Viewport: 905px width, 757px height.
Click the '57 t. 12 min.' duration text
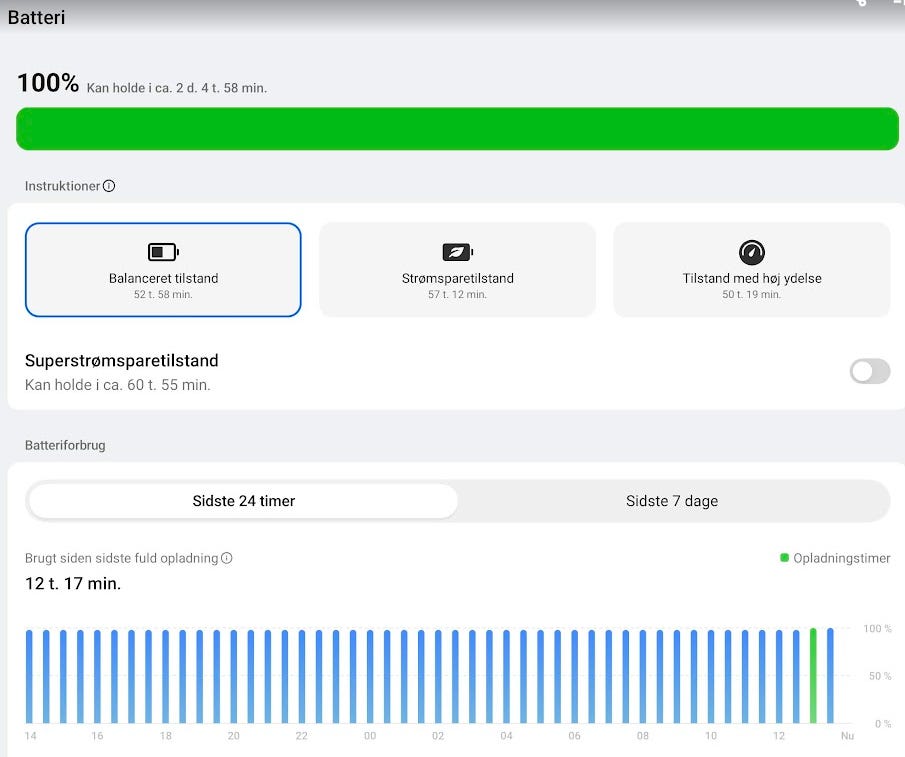(x=458, y=294)
